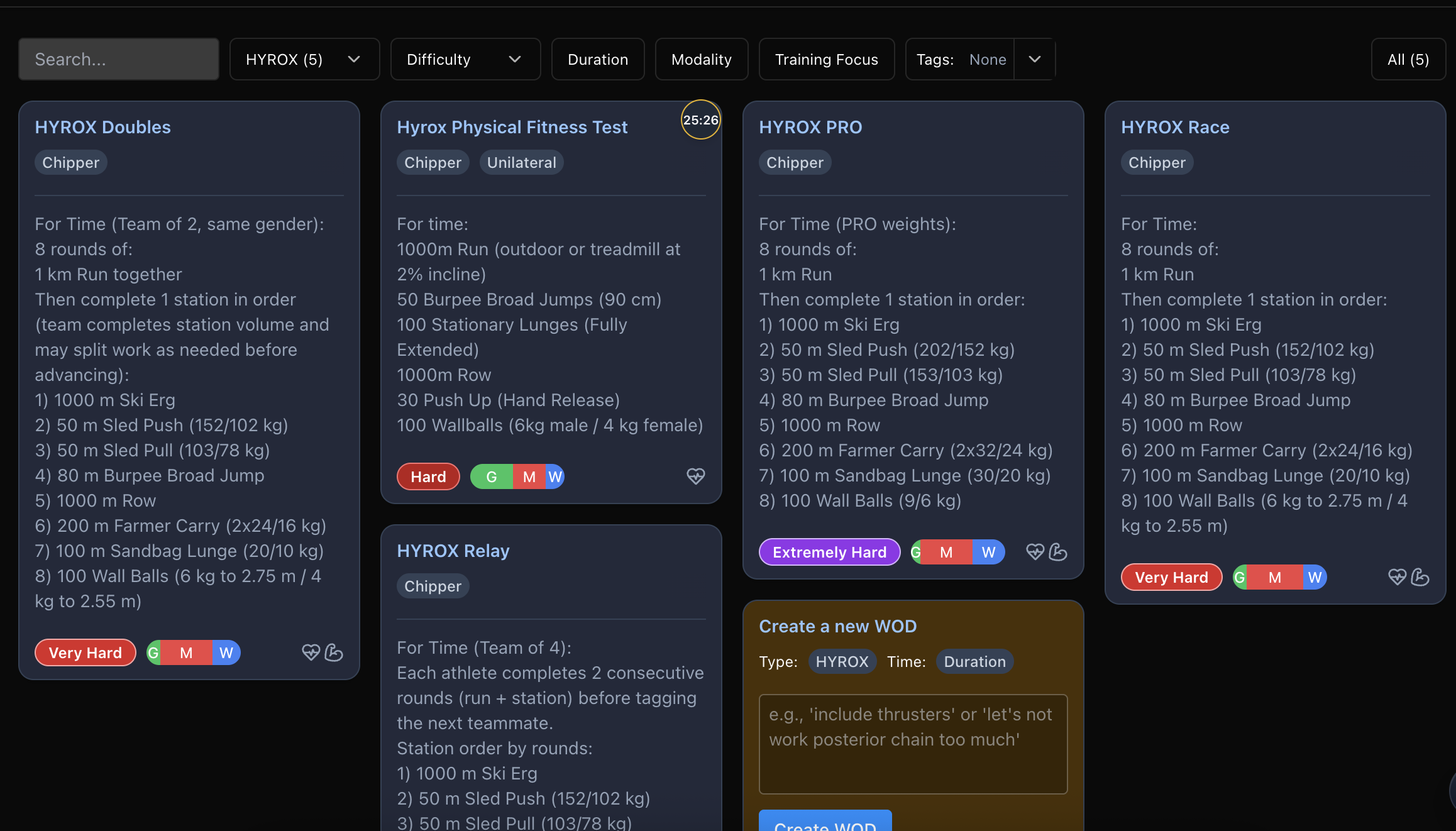The height and width of the screenshot is (831, 1456).
Task: Open the Hyrox Physical Fitness Test workout
Action: [x=512, y=127]
